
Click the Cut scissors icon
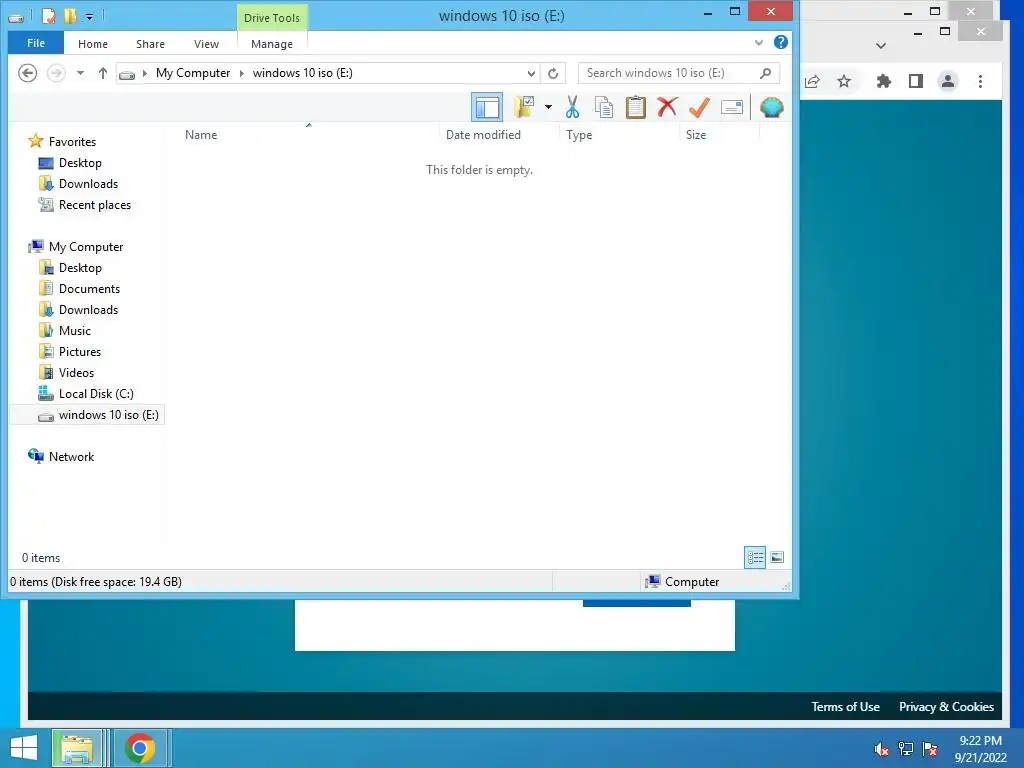(572, 107)
